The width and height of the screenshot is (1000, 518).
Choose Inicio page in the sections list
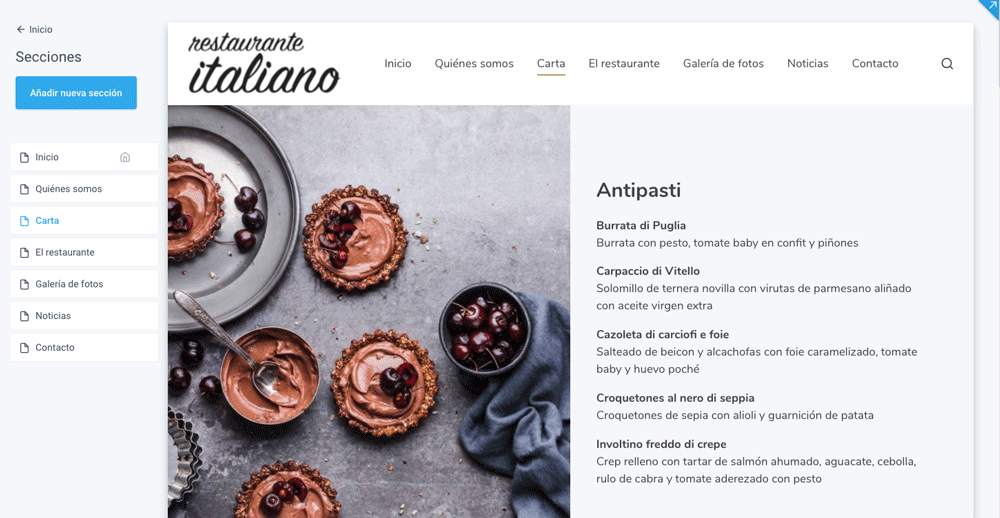pyautogui.click(x=84, y=157)
